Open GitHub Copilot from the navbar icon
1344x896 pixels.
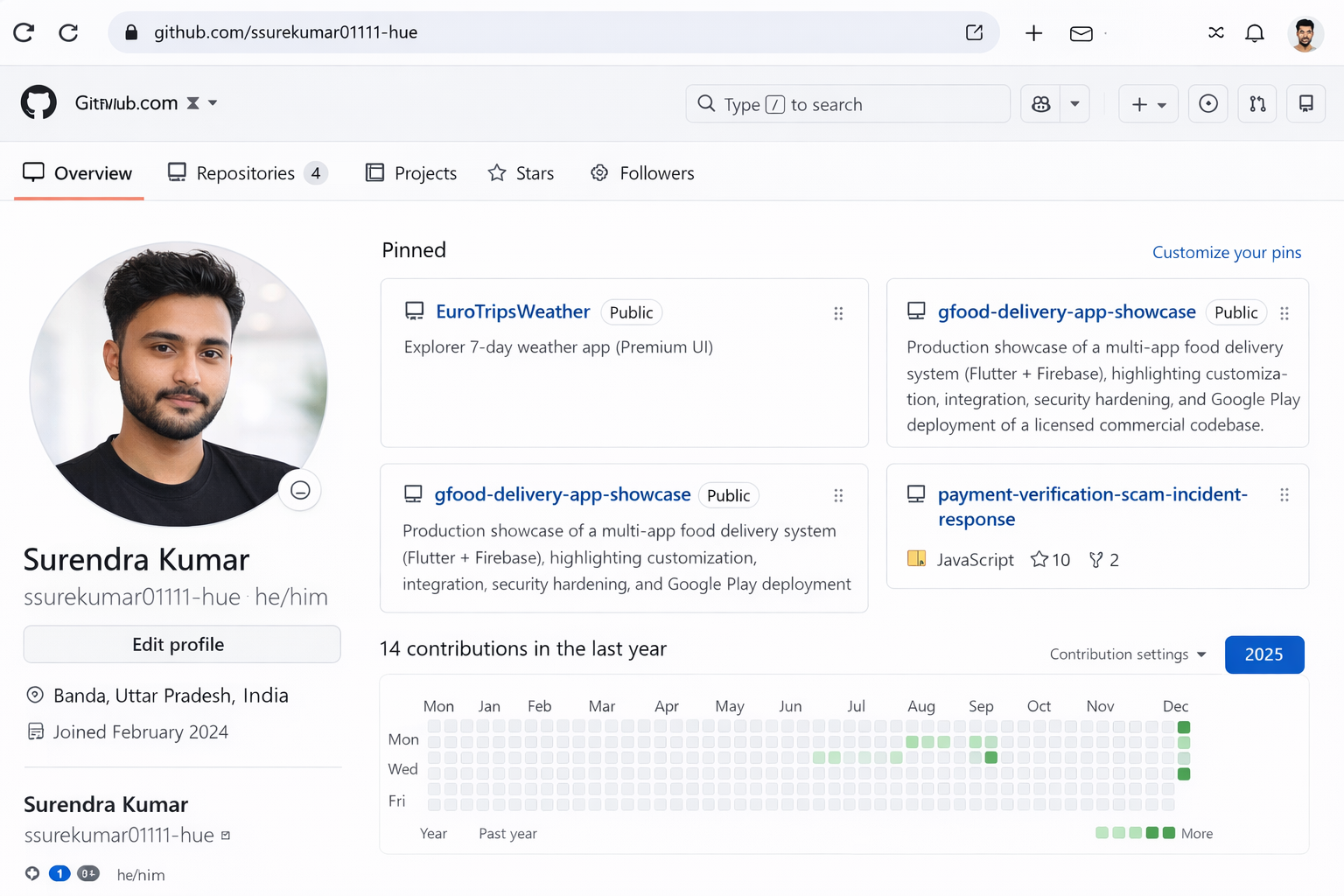(1040, 103)
